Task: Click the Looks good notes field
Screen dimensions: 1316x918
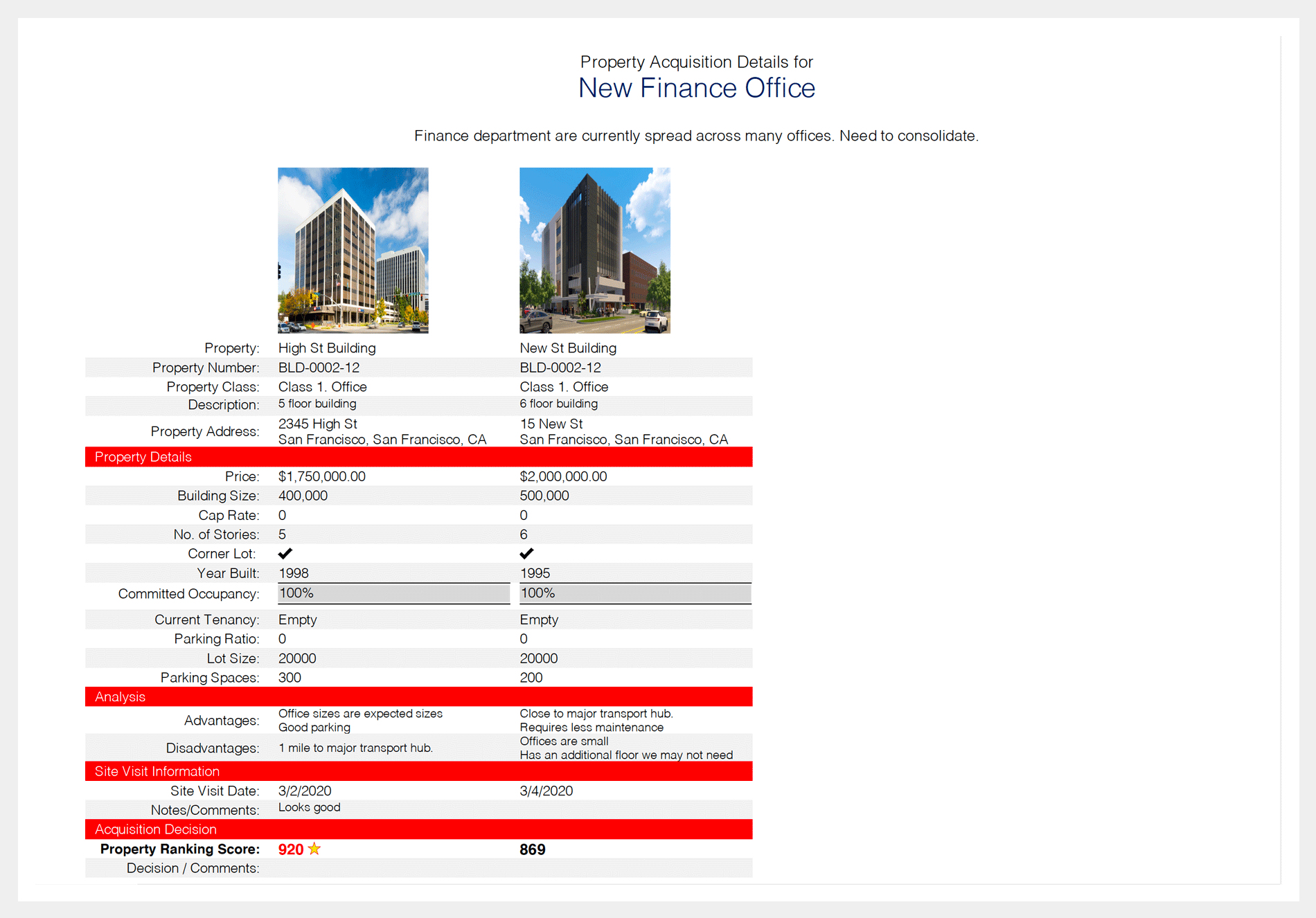Action: pyautogui.click(x=310, y=808)
